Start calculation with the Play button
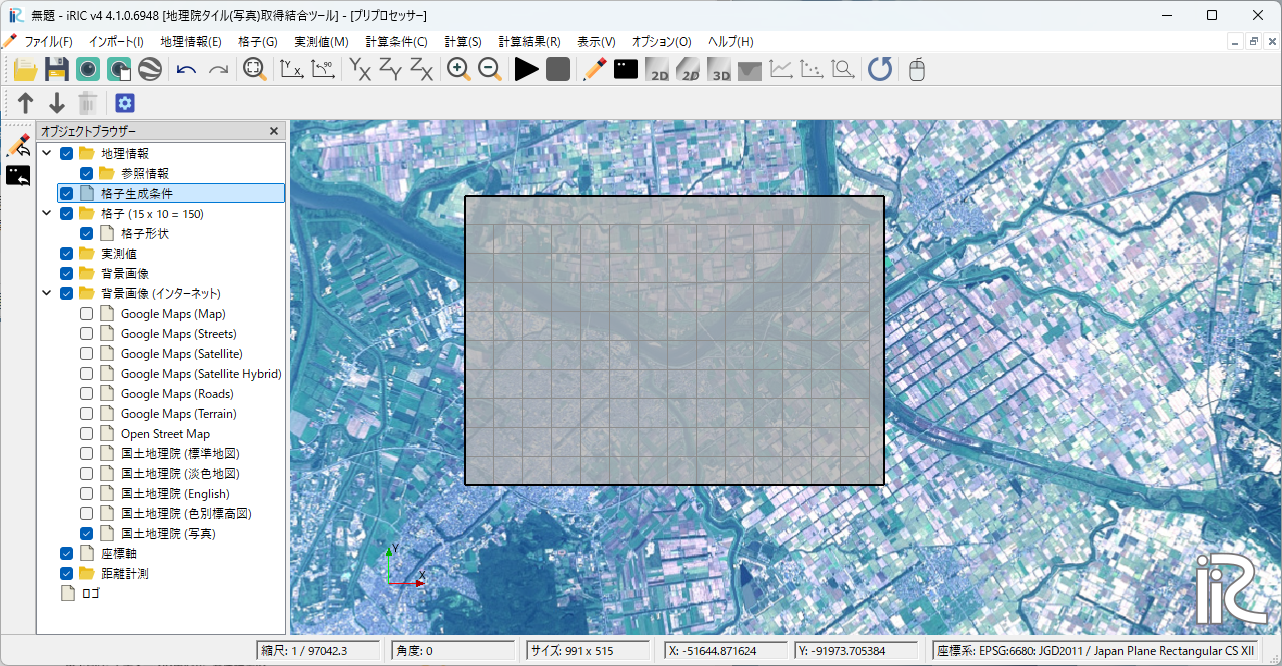 point(527,69)
